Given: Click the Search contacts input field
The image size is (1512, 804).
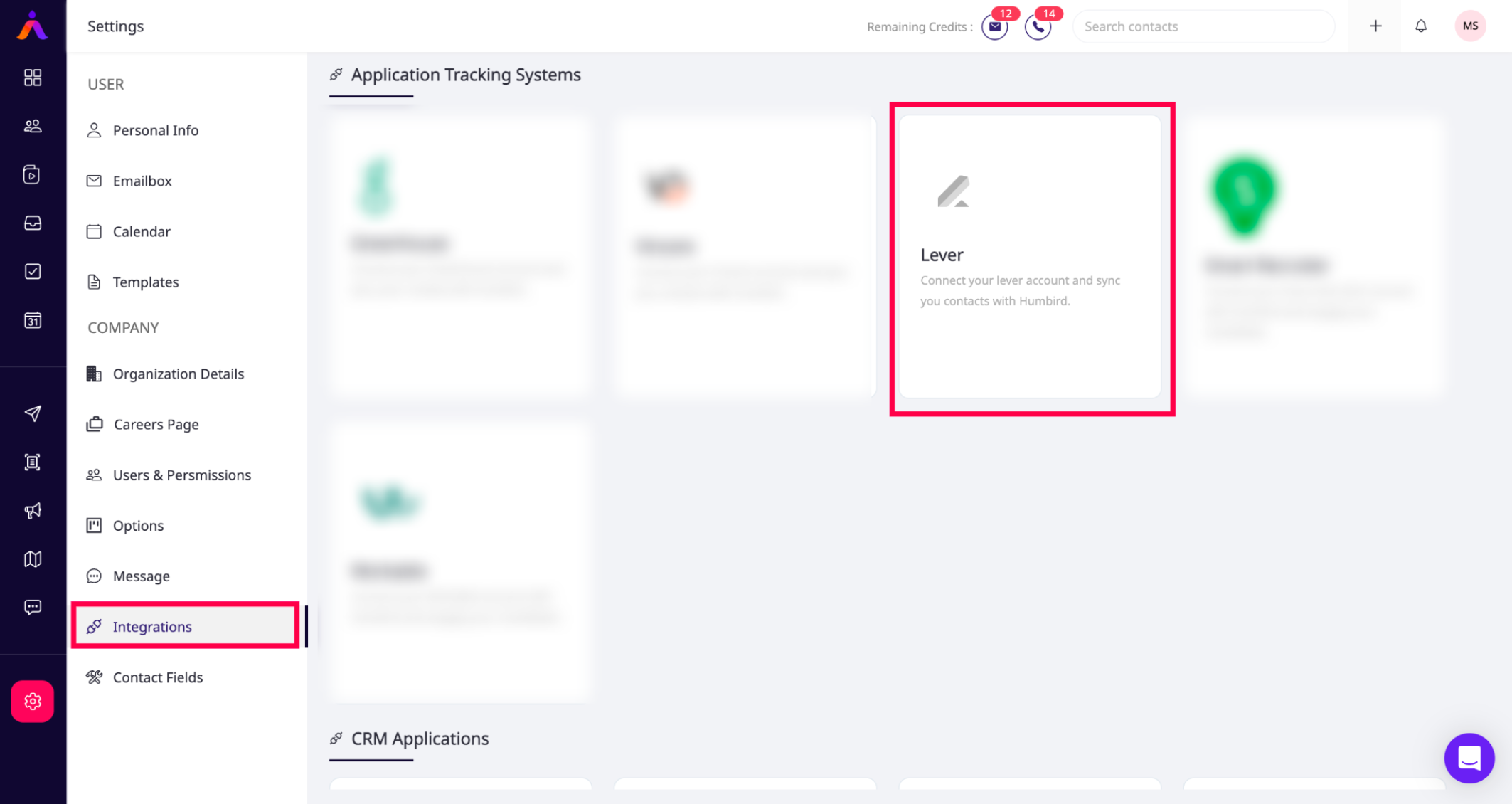Looking at the screenshot, I should (x=1203, y=26).
